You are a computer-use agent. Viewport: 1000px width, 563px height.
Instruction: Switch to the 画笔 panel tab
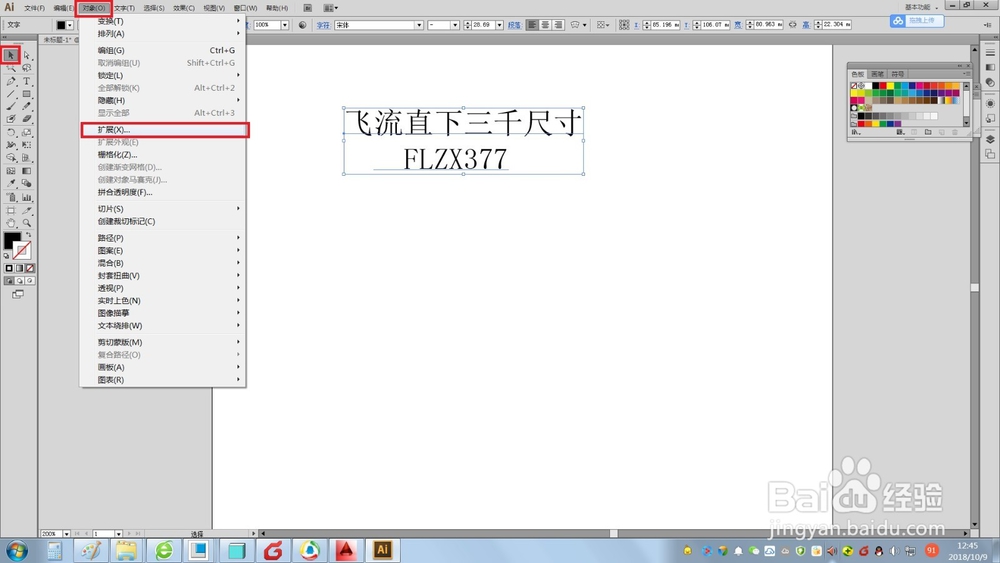coord(878,74)
